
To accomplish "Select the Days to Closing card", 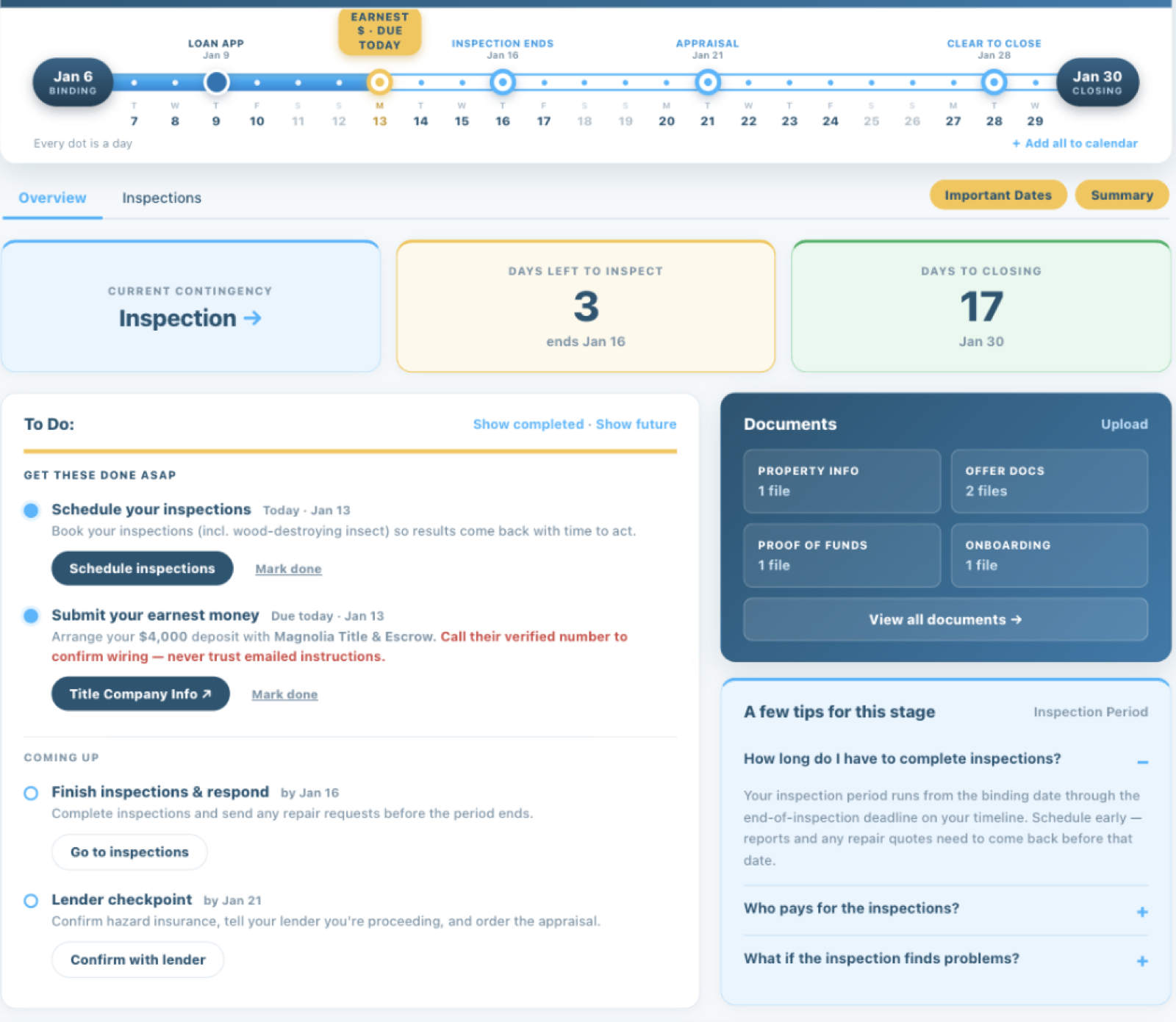I will click(981, 306).
